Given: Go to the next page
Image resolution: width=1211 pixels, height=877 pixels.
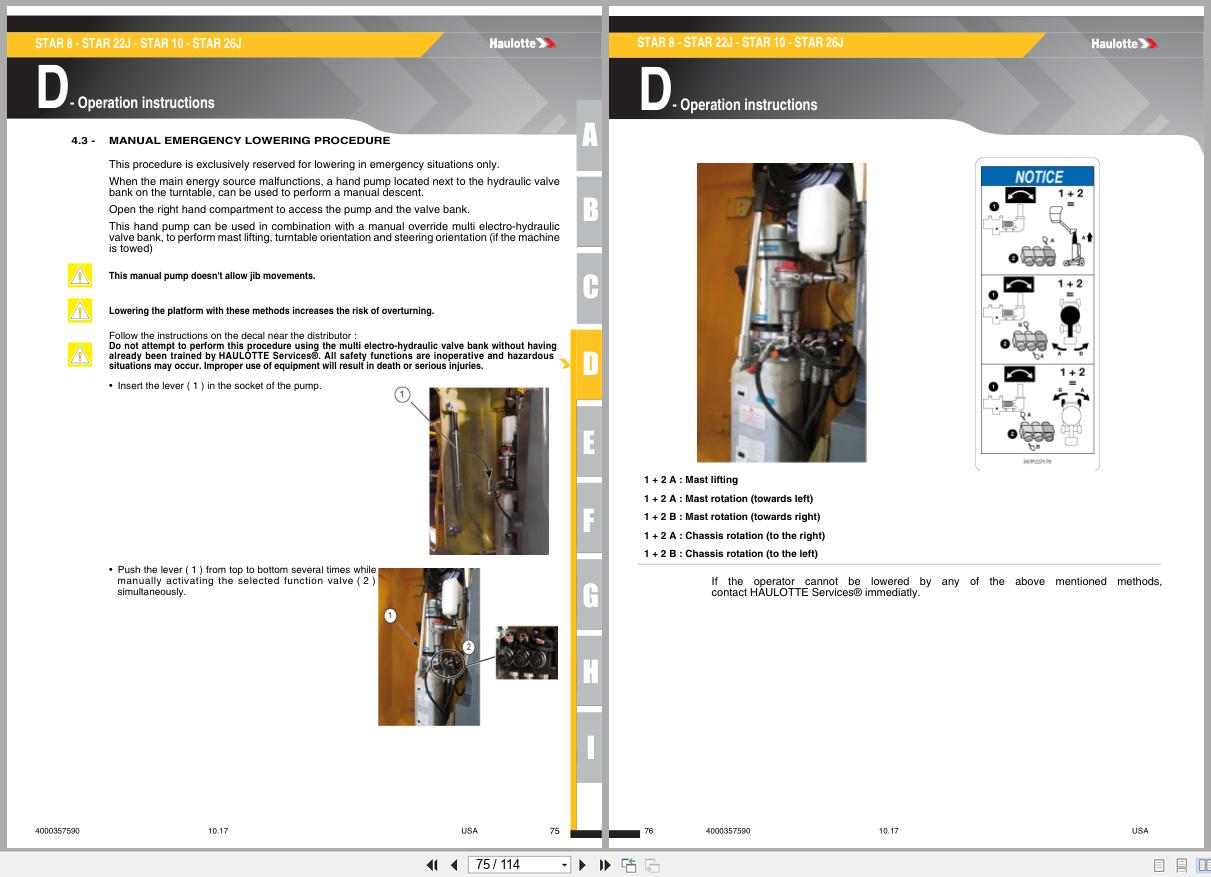Looking at the screenshot, I should point(583,865).
